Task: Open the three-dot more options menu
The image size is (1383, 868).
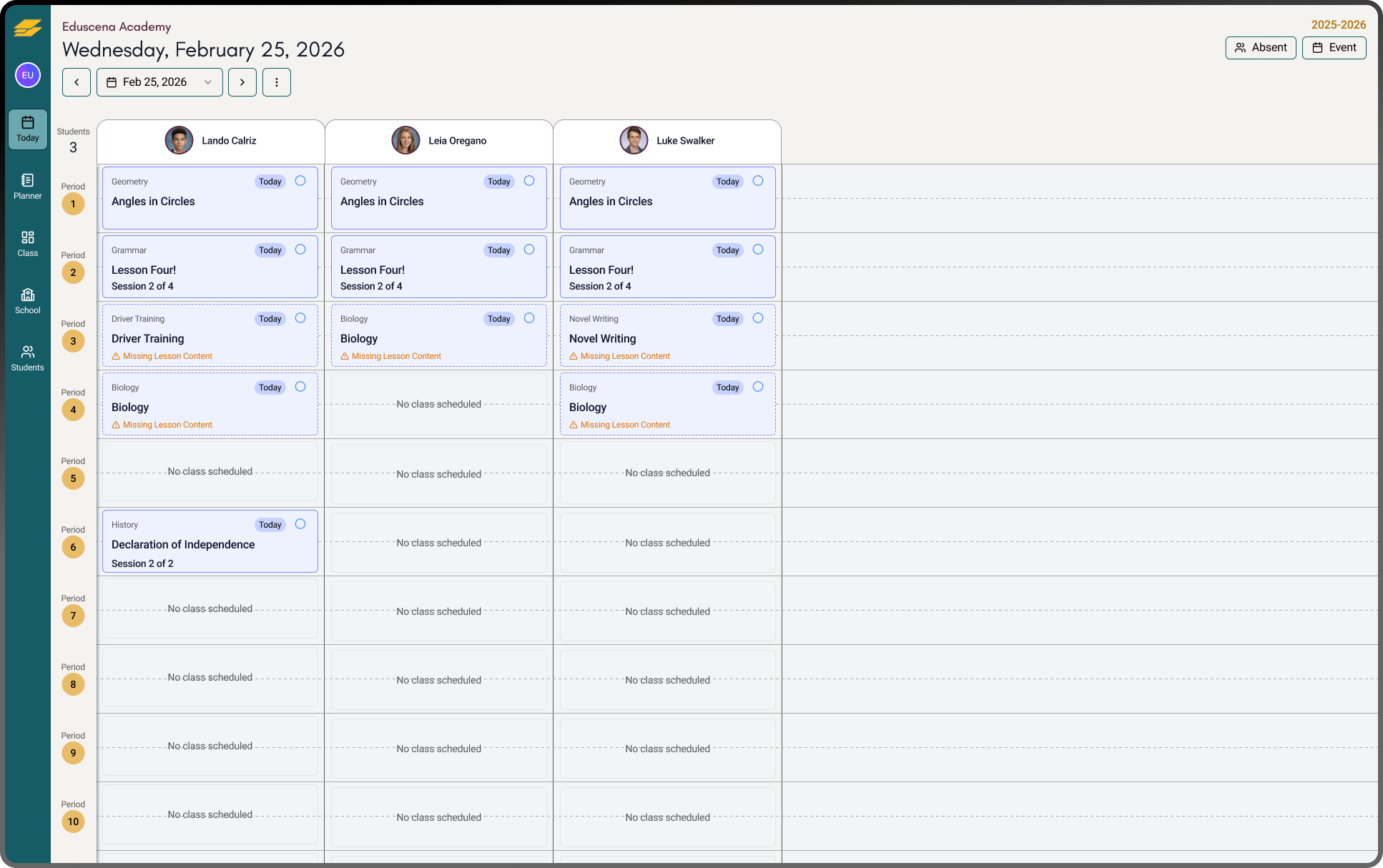Action: point(277,82)
